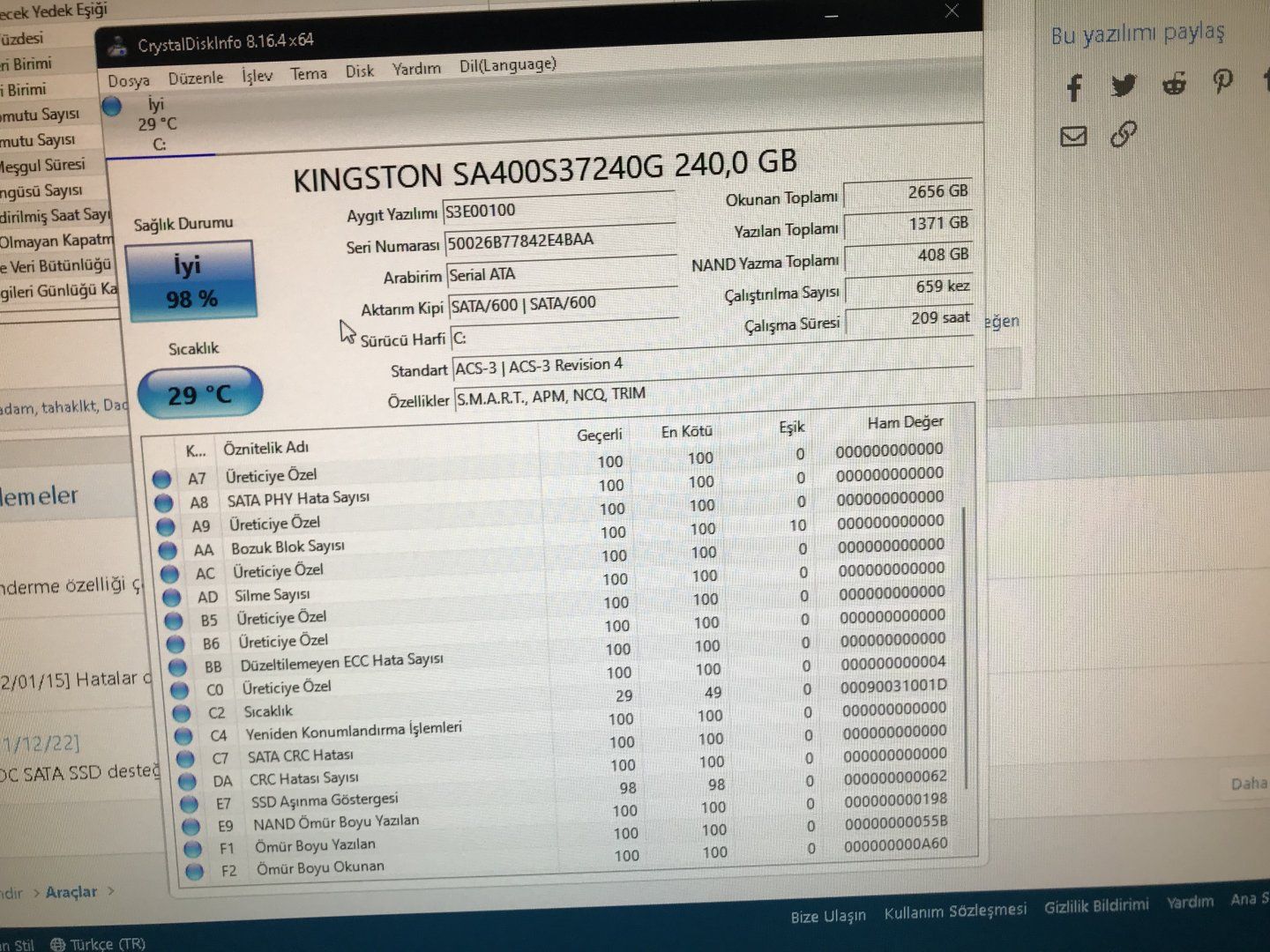Click the Yazılan Toplamı value 1371 GB
Screen dimensions: 1270x952
[908, 224]
